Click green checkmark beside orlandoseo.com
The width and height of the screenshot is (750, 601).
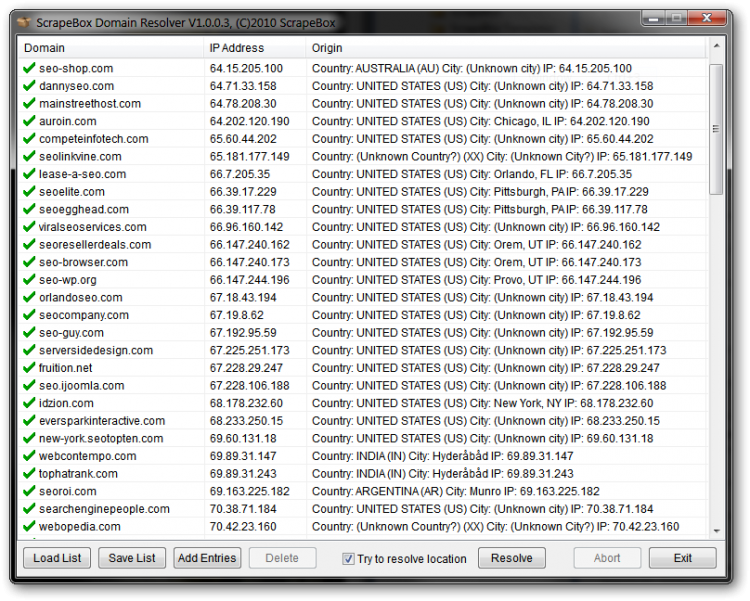29,297
